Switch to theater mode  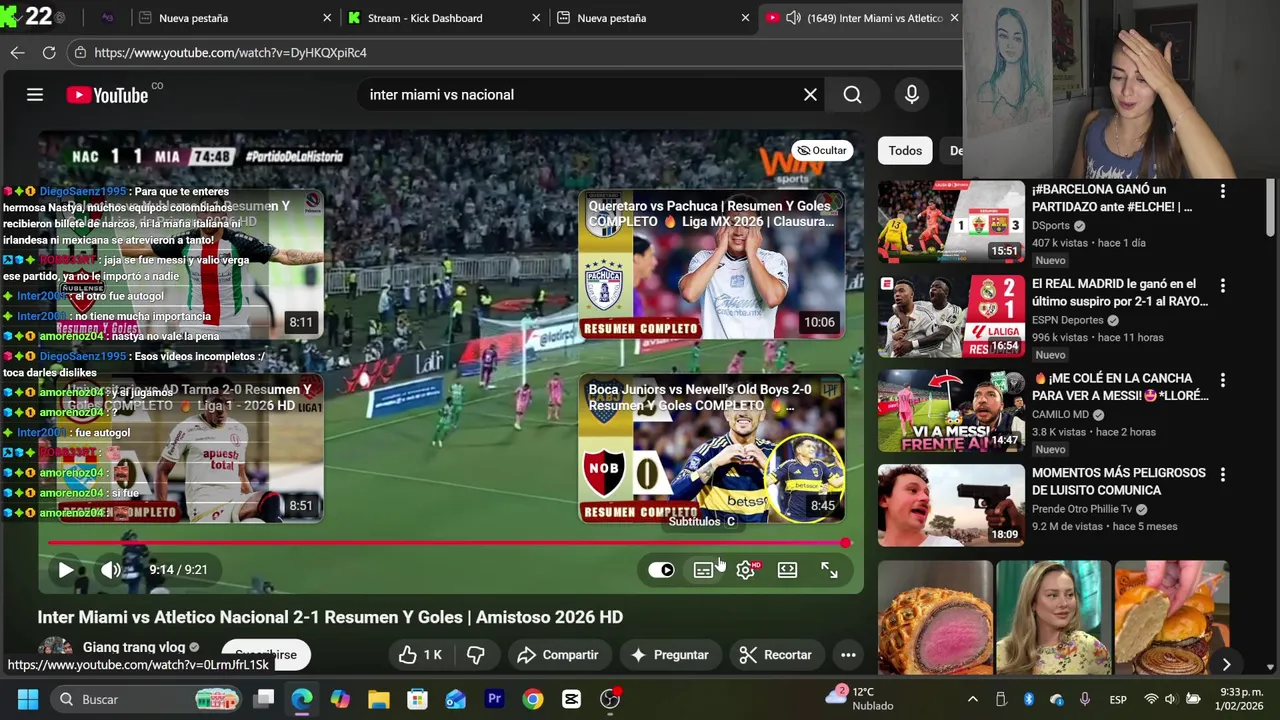[788, 570]
